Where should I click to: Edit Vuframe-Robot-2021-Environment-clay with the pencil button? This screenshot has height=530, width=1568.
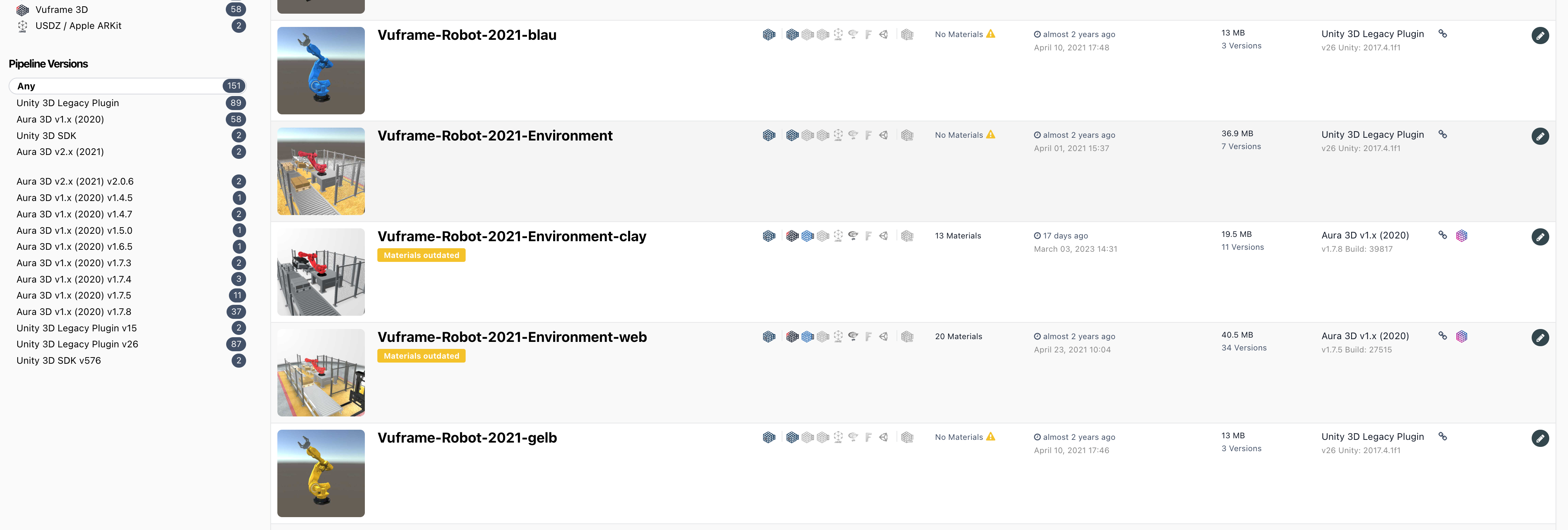click(1540, 237)
